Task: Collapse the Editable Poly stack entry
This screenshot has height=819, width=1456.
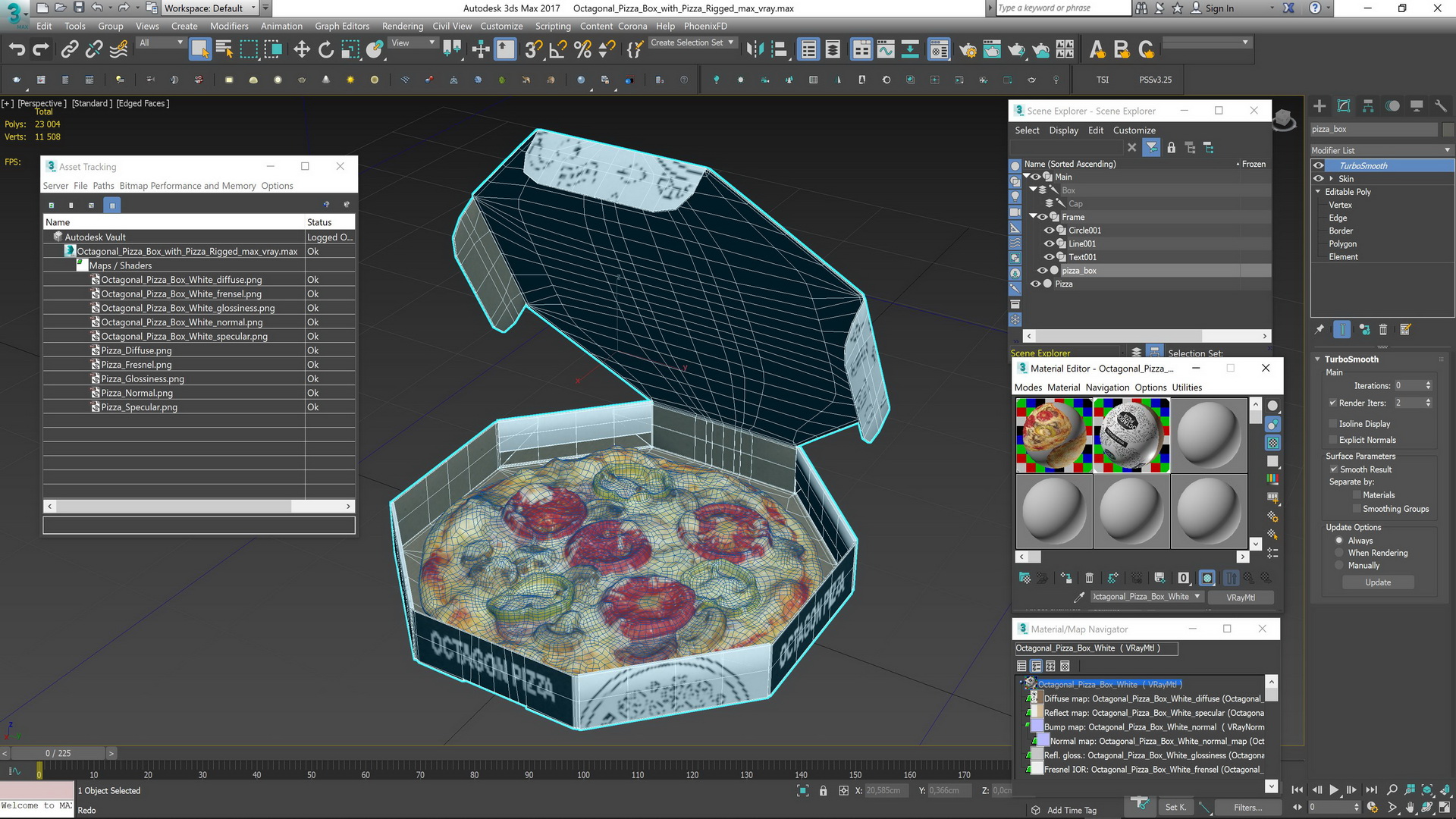Action: coord(1318,192)
